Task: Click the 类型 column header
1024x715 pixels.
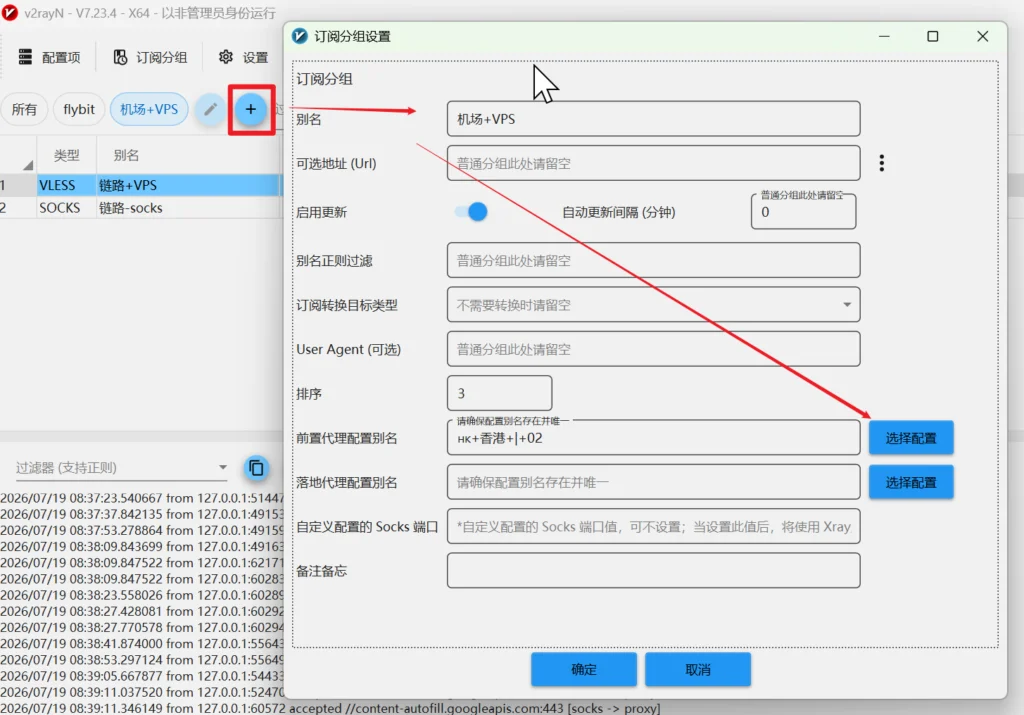Action: coord(67,155)
